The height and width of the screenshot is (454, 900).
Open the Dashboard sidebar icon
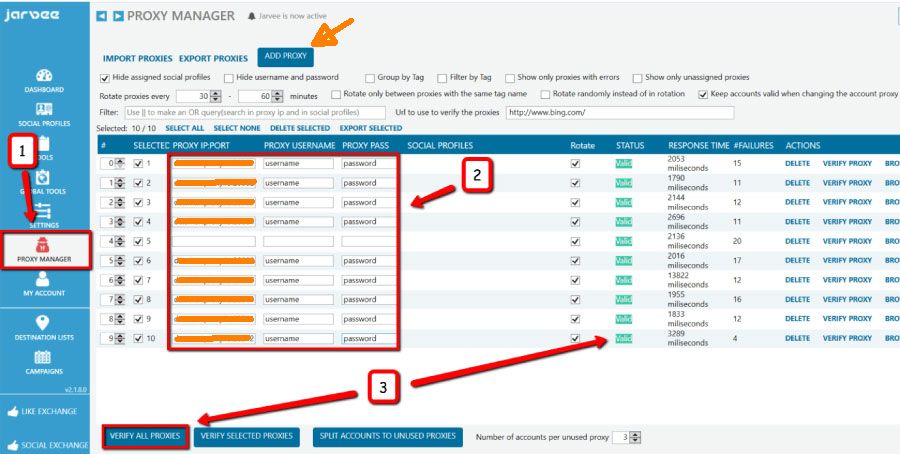pos(44,76)
